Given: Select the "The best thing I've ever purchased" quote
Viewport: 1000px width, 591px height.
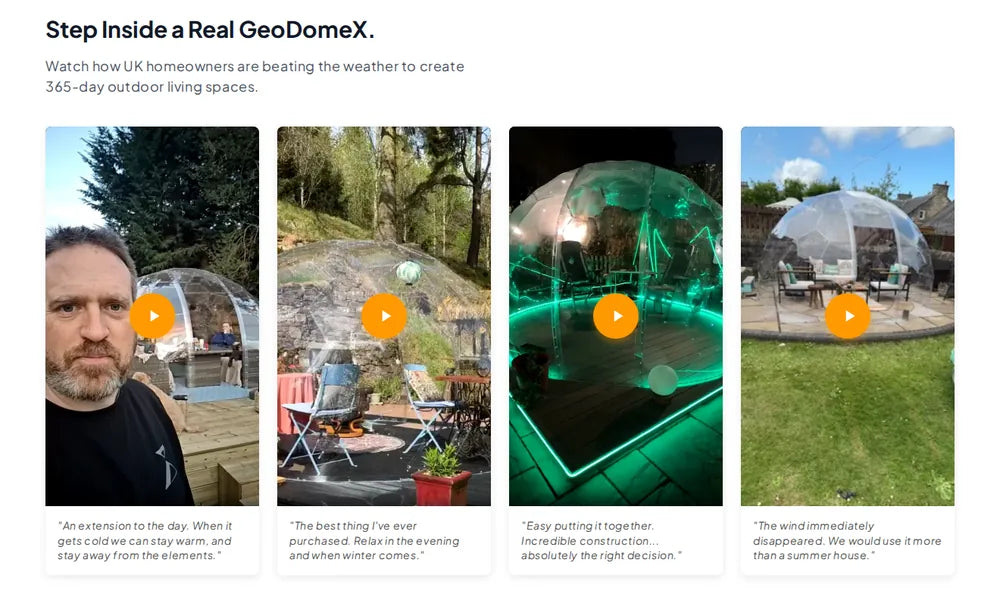Looking at the screenshot, I should [x=374, y=541].
